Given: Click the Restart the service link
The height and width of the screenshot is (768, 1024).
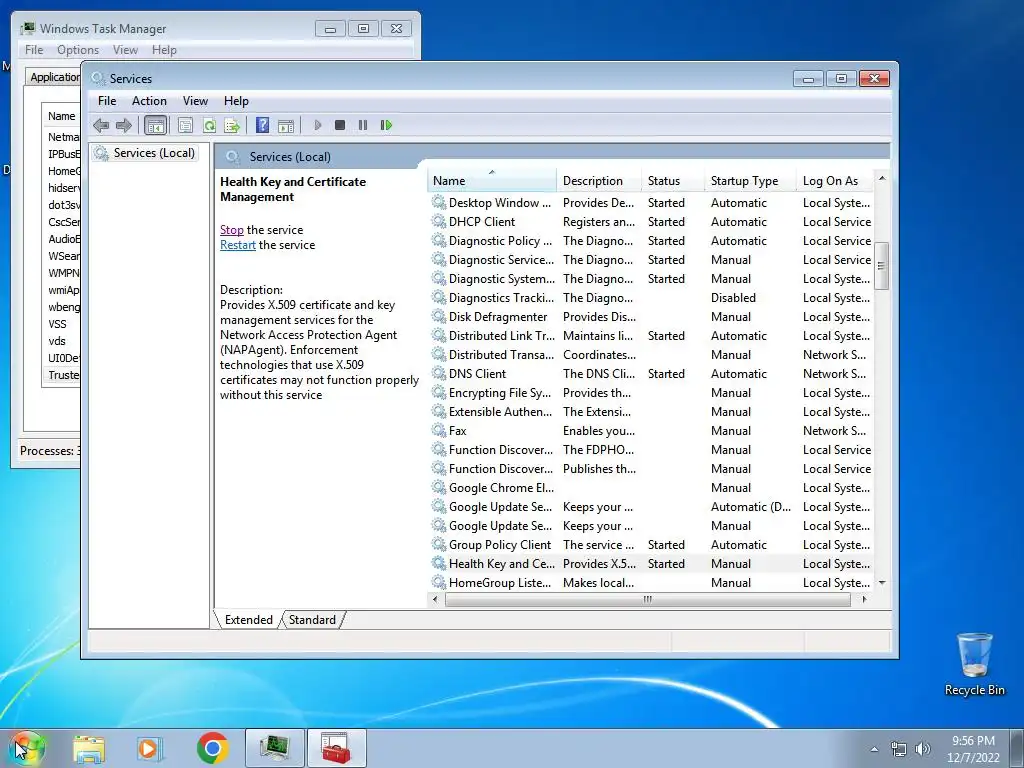Looking at the screenshot, I should click(238, 245).
